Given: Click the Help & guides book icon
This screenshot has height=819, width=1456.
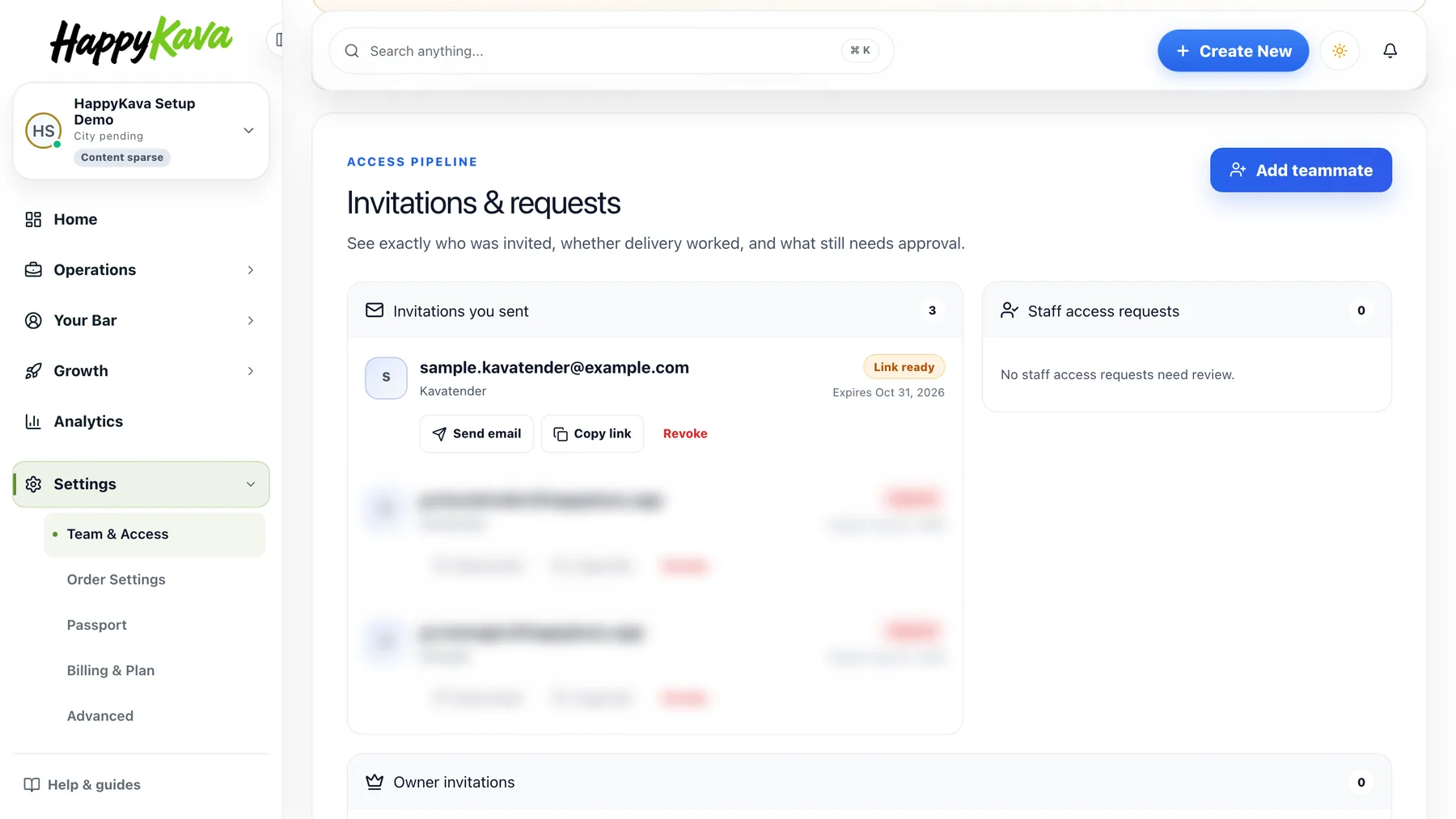Looking at the screenshot, I should click(x=32, y=784).
